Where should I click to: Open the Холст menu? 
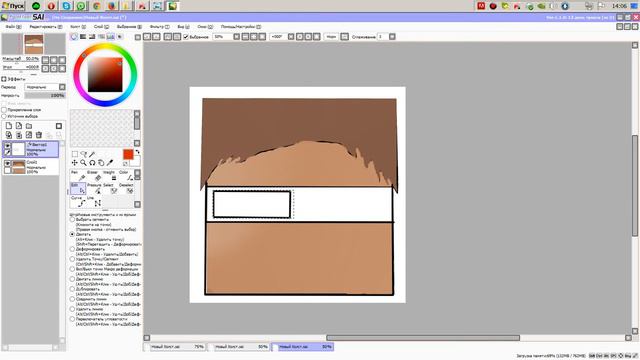click(x=78, y=27)
